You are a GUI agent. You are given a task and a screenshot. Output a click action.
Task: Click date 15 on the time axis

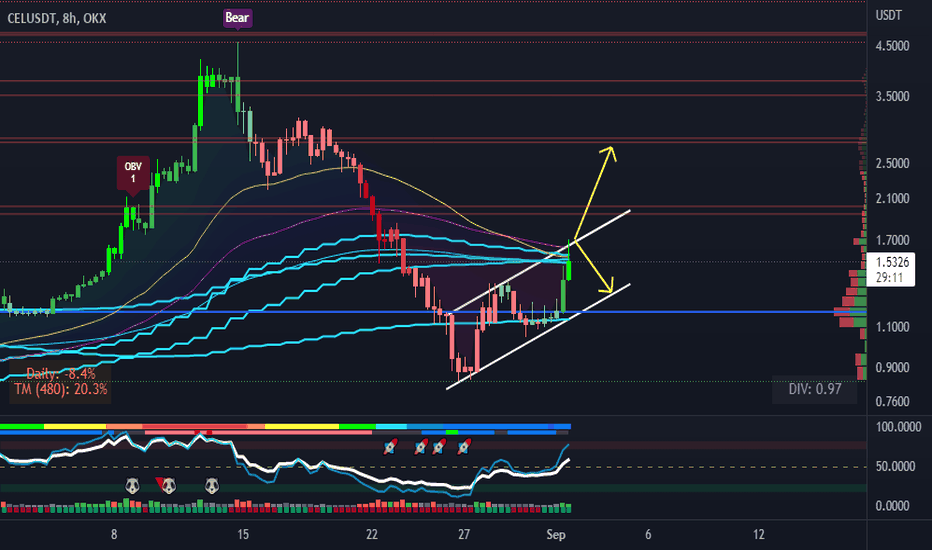(243, 535)
